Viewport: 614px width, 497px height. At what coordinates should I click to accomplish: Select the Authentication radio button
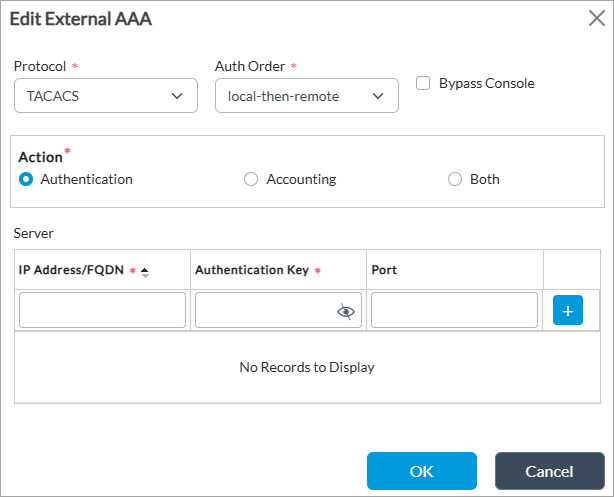[x=26, y=179]
